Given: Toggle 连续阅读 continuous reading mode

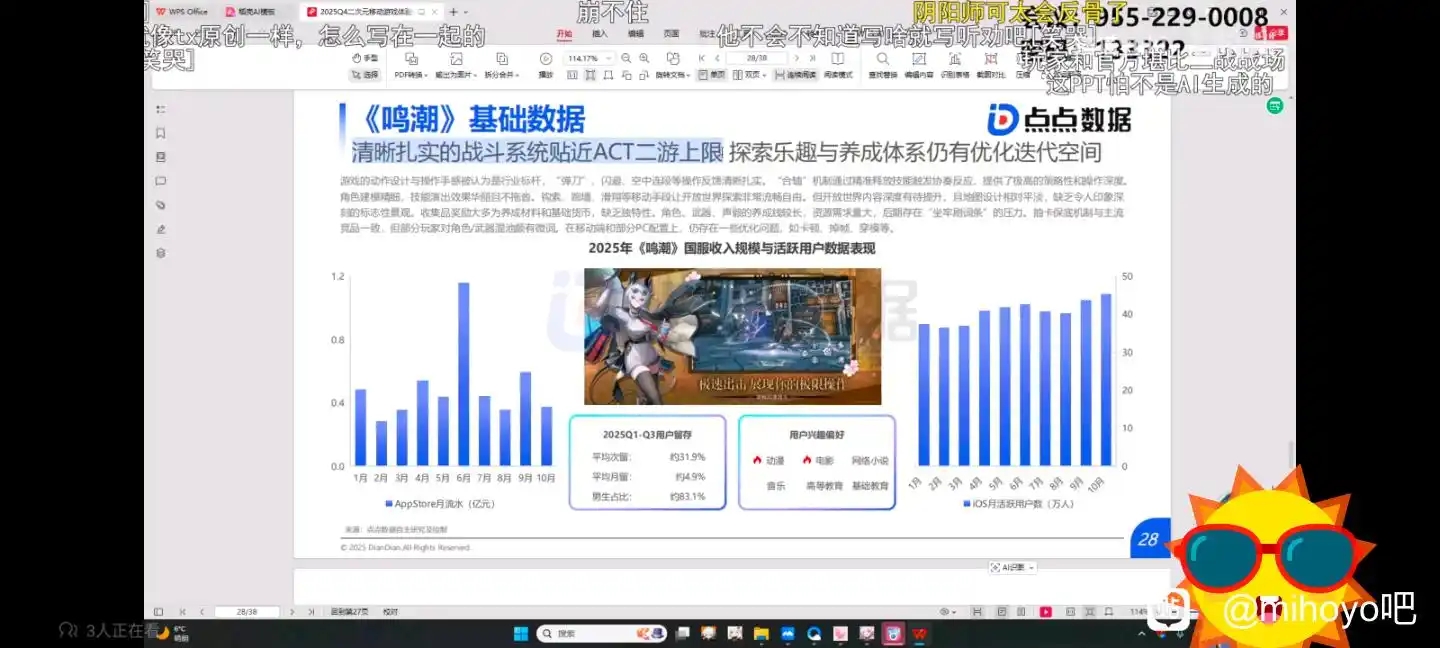Looking at the screenshot, I should pos(795,75).
